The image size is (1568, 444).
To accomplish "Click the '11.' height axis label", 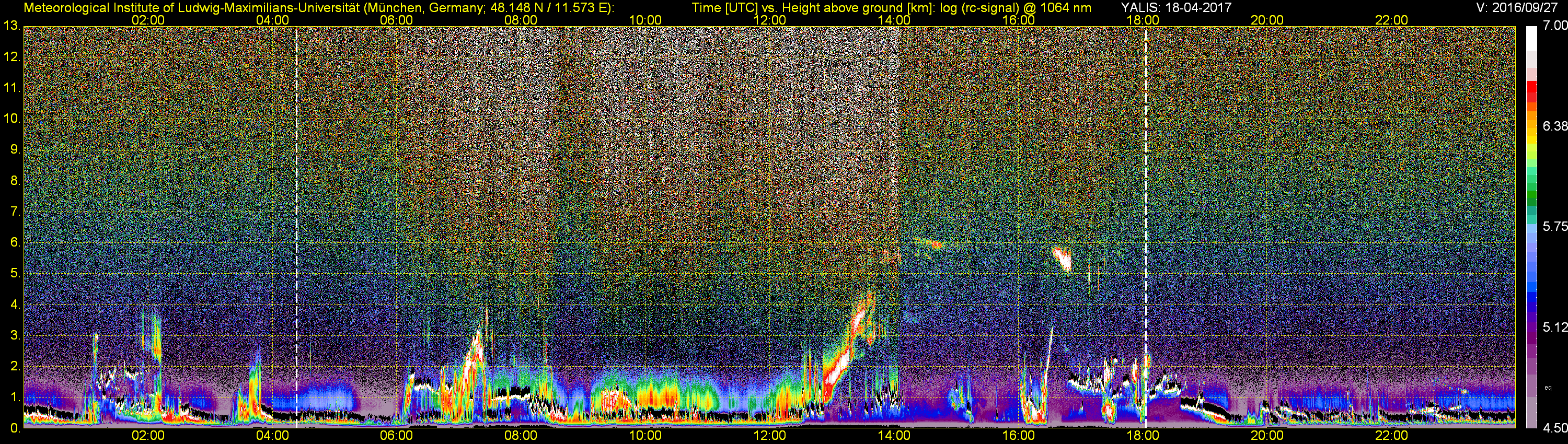I will pos(11,88).
